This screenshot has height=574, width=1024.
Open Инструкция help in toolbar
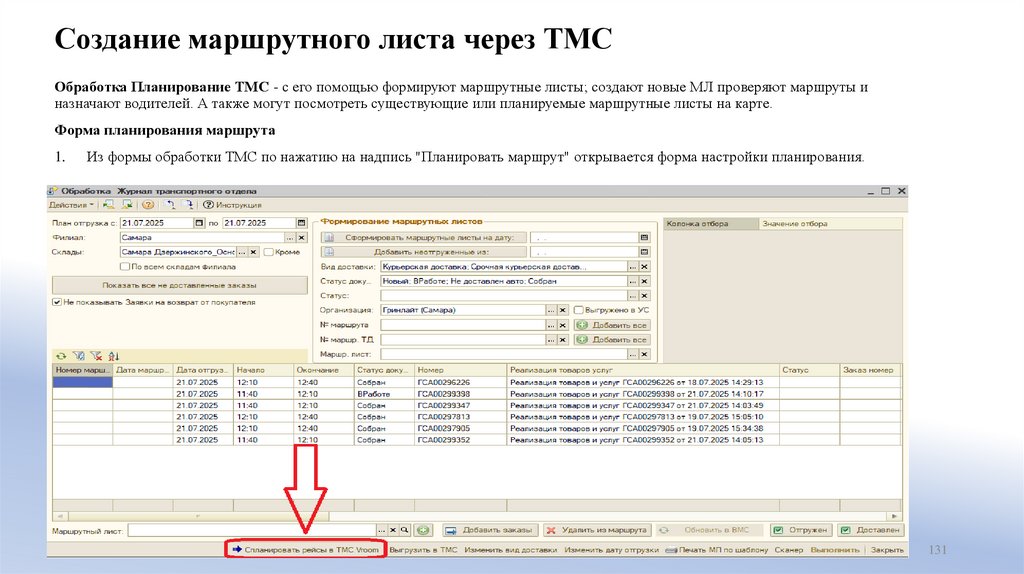click(x=232, y=205)
